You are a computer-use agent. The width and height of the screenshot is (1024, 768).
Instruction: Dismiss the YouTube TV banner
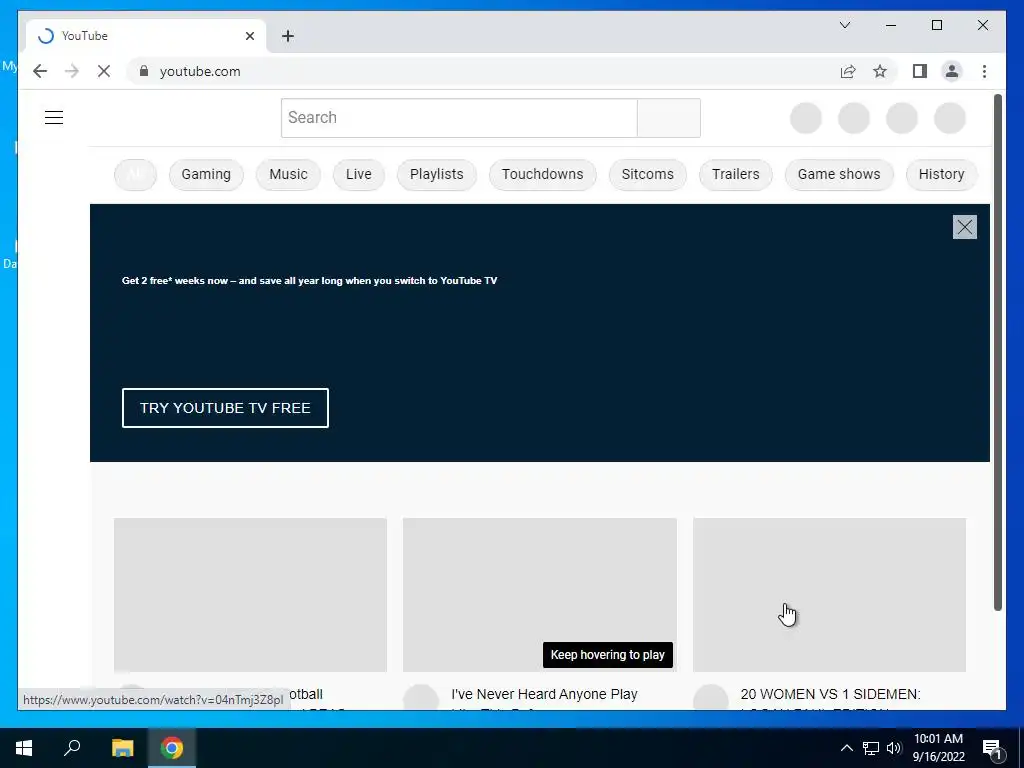click(x=965, y=227)
